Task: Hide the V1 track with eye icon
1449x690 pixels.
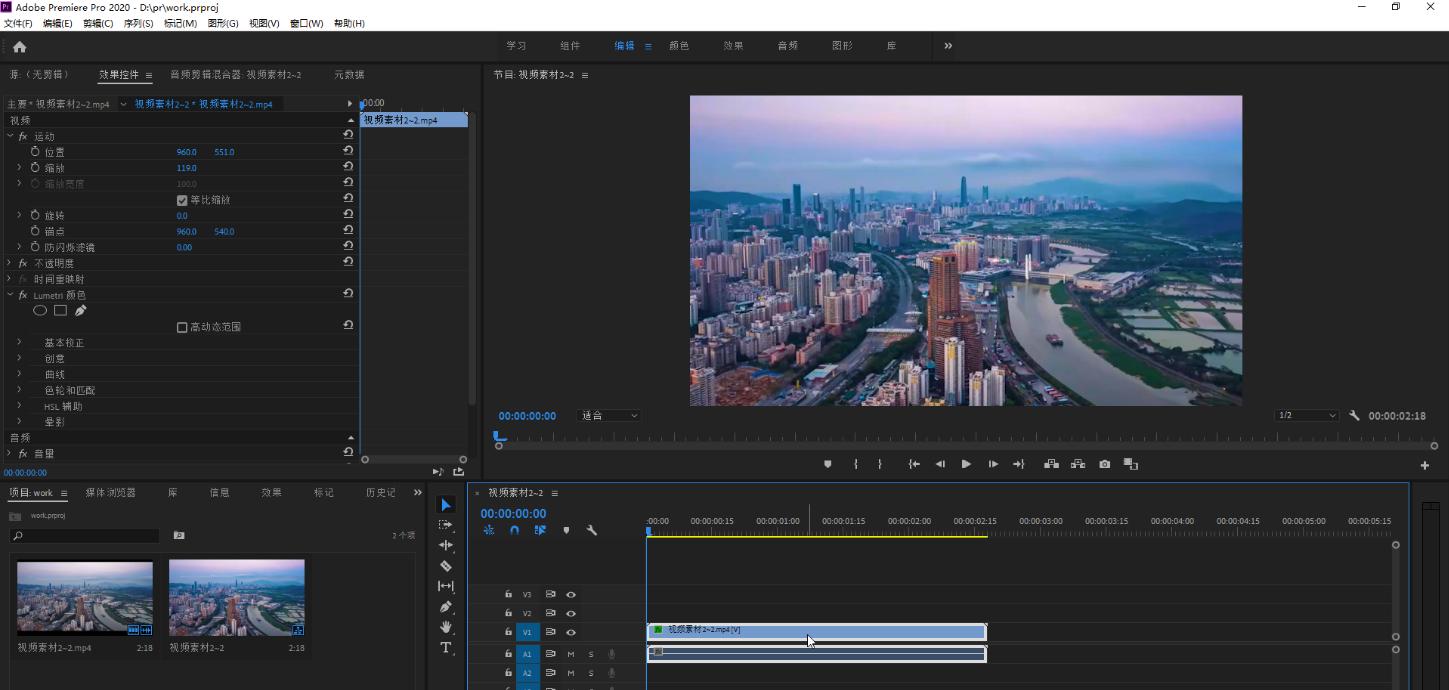Action: (x=571, y=632)
